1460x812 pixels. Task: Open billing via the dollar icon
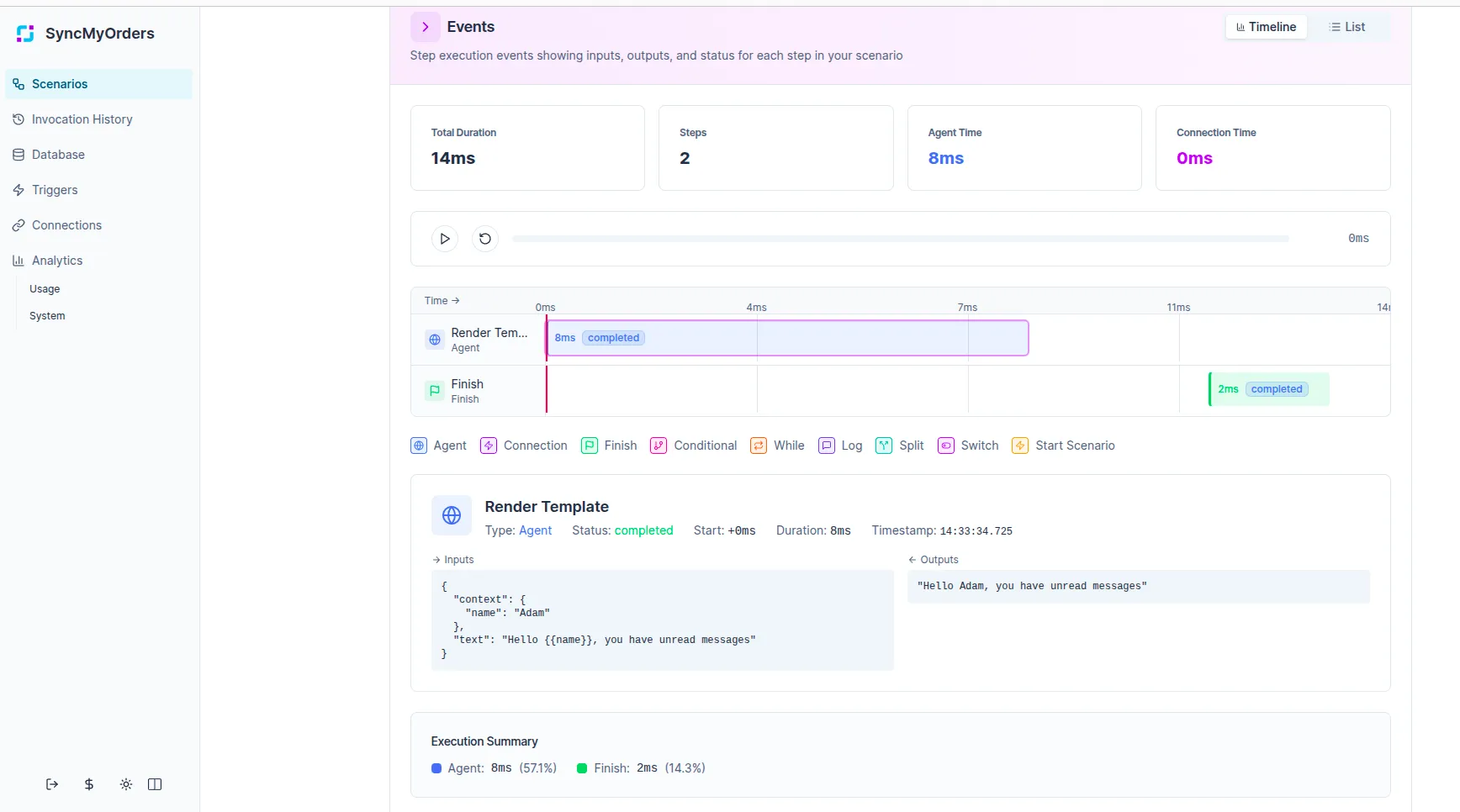tap(89, 784)
